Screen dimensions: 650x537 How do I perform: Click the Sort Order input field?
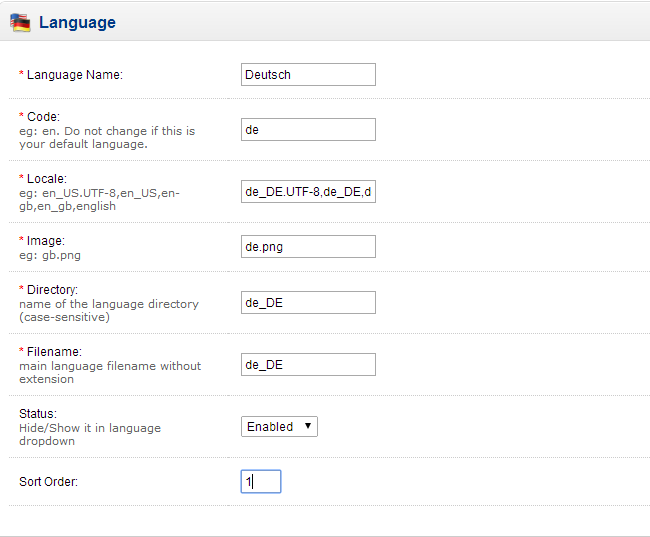click(261, 482)
